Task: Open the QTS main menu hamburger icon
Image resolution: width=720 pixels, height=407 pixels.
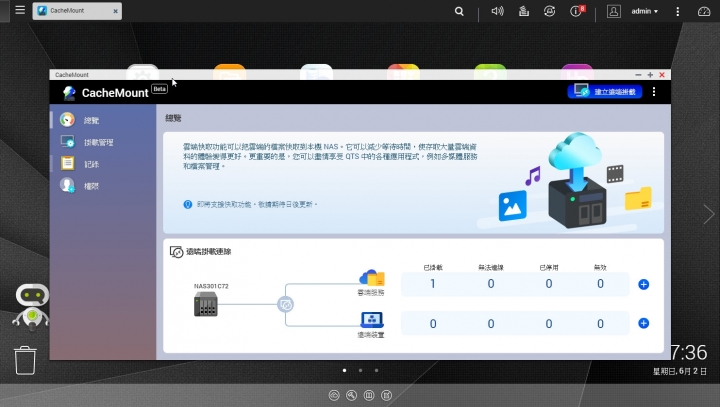Action: tap(20, 10)
